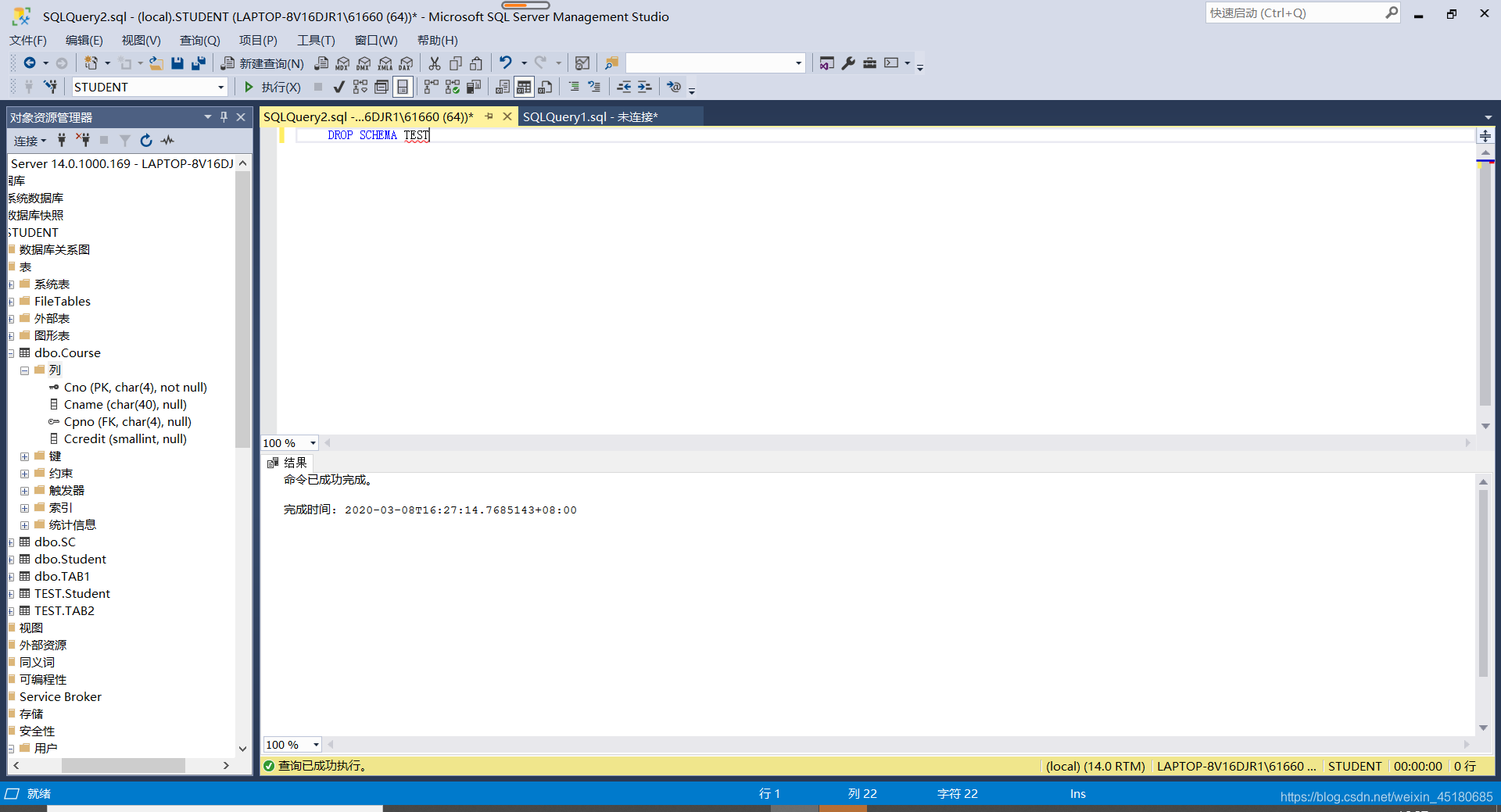Collapse the 列 folder under dbo.Course
The height and width of the screenshot is (812, 1501).
[24, 370]
